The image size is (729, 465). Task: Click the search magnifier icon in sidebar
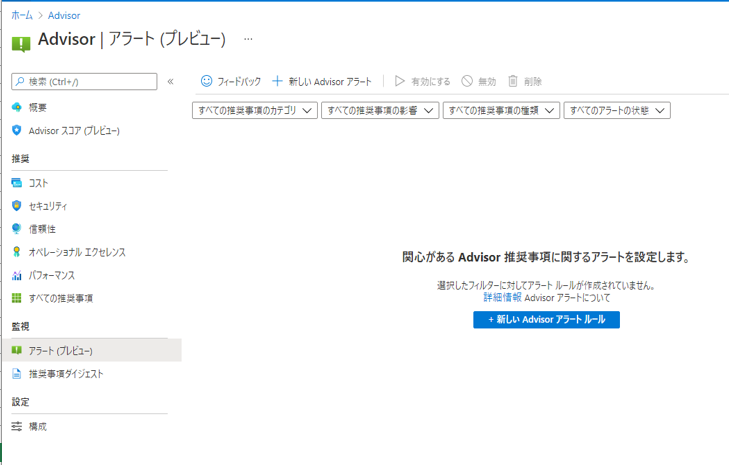pos(20,82)
